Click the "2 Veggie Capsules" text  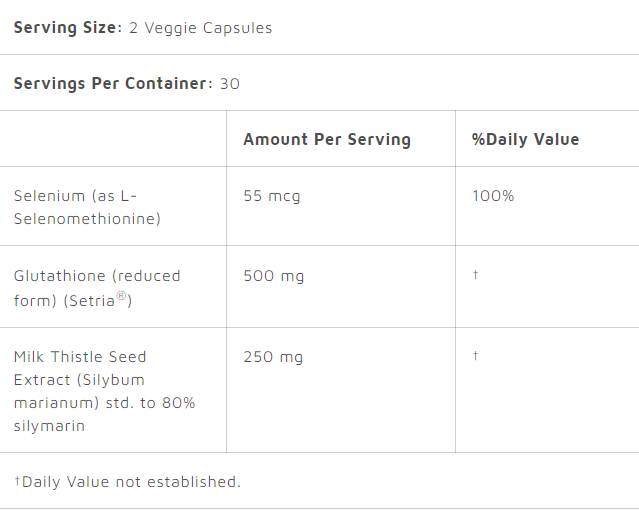click(x=200, y=27)
